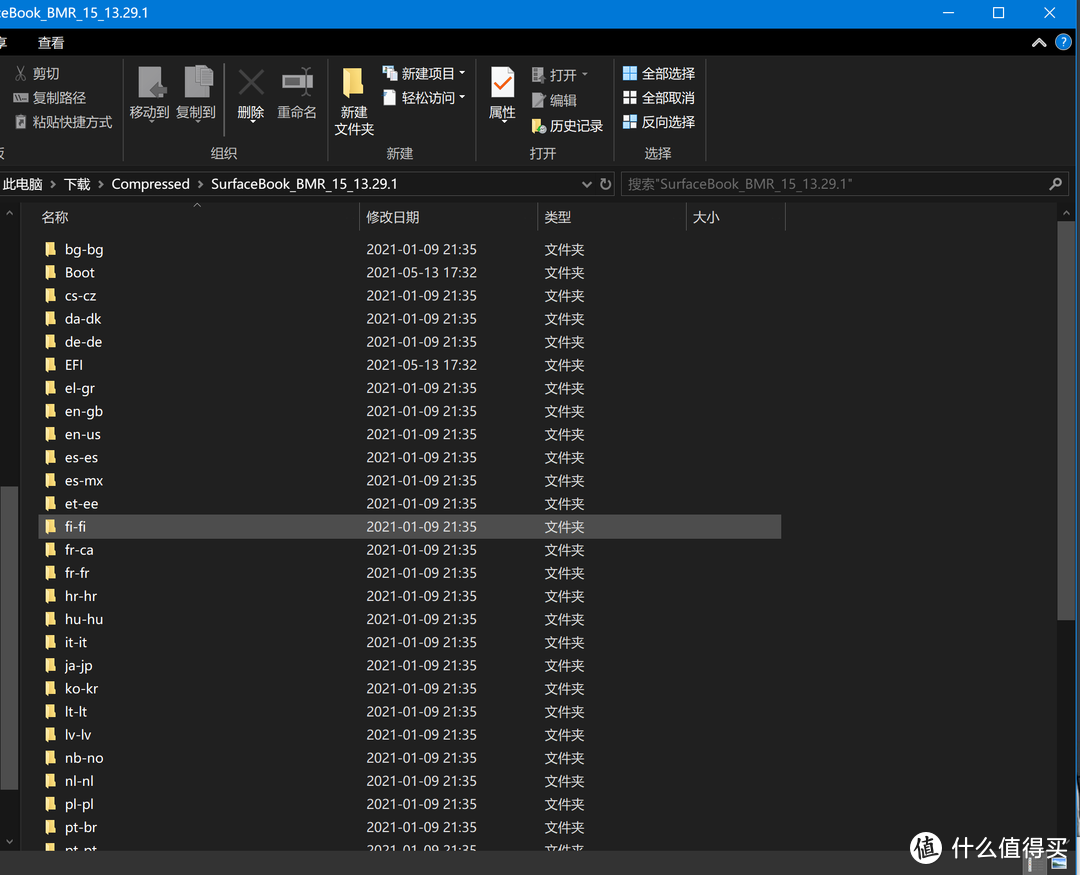Click SurfaceBook_BMR_15_13.29.1 breadcrumb
This screenshot has height=875, width=1080.
point(304,184)
